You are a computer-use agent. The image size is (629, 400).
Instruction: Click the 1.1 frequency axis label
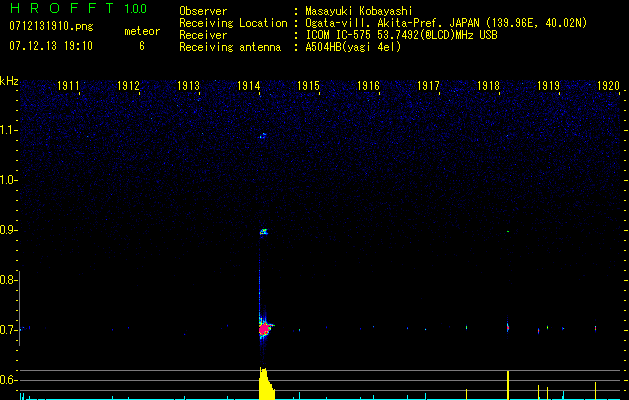click(9, 129)
